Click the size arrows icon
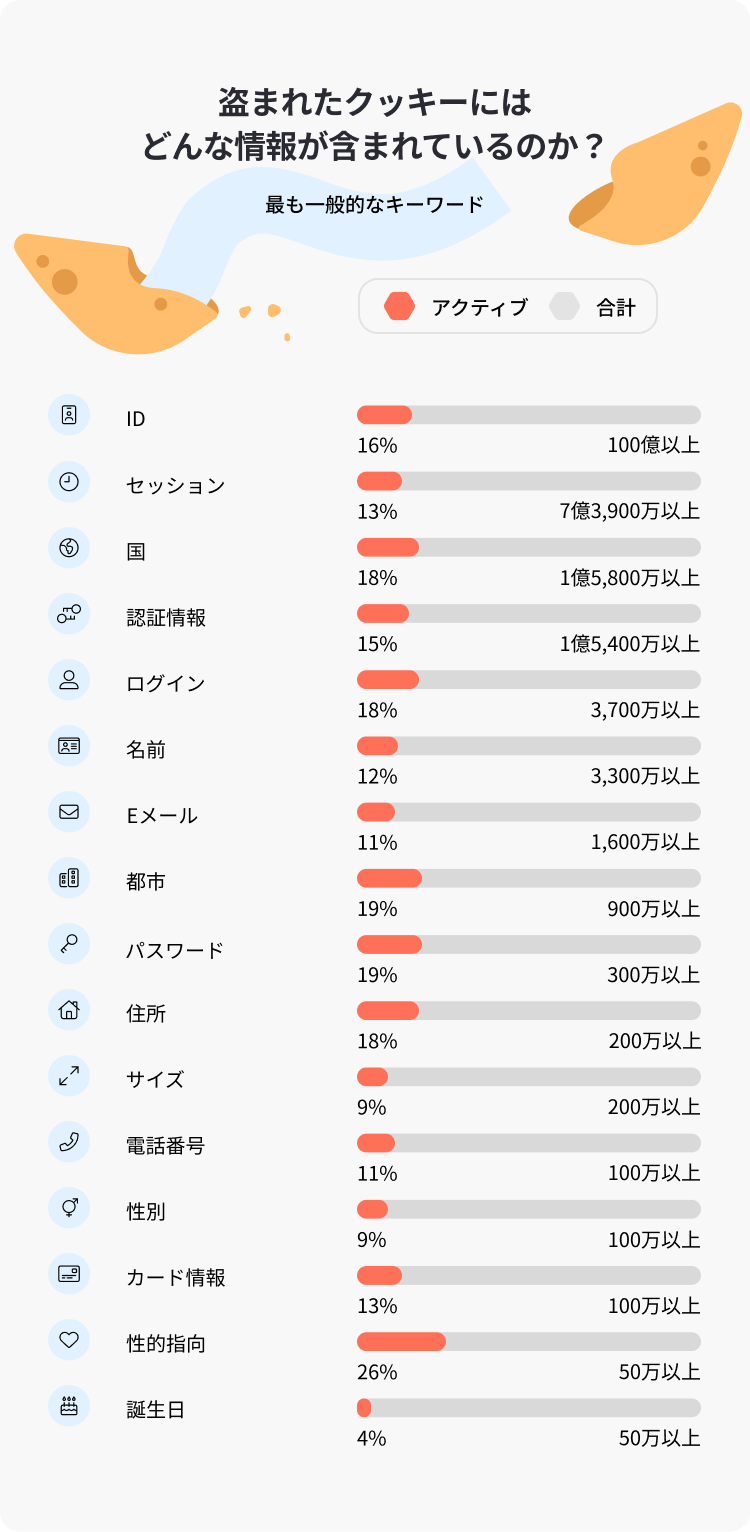The image size is (750, 1532). [x=69, y=1076]
